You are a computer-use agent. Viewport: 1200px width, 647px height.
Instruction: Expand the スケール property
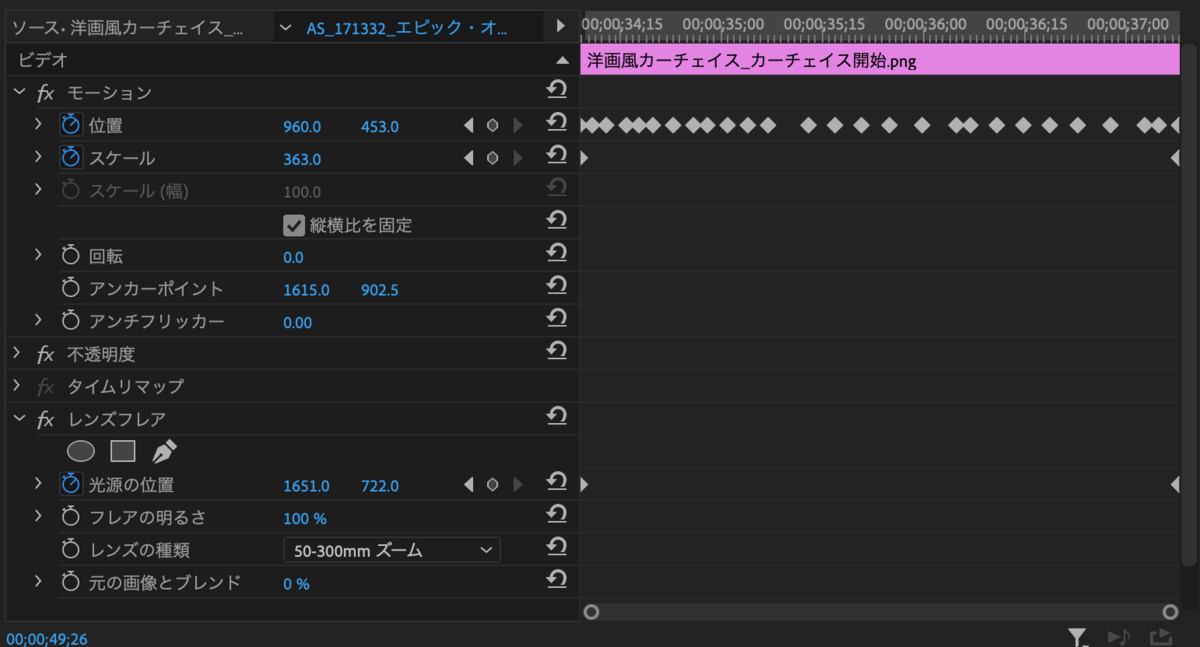(38, 157)
